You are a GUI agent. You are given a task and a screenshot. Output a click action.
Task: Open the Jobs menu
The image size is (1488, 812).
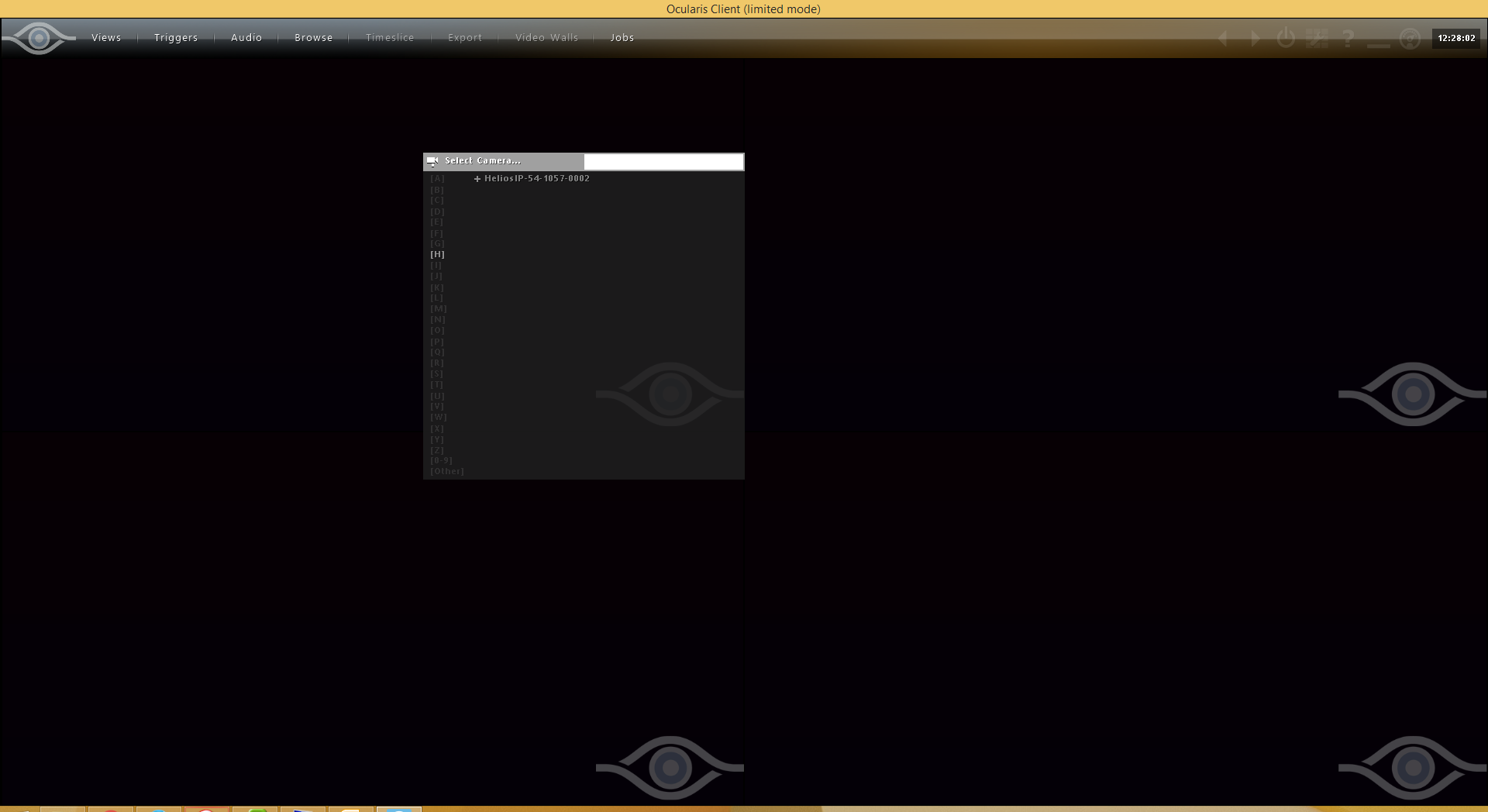[x=622, y=38]
